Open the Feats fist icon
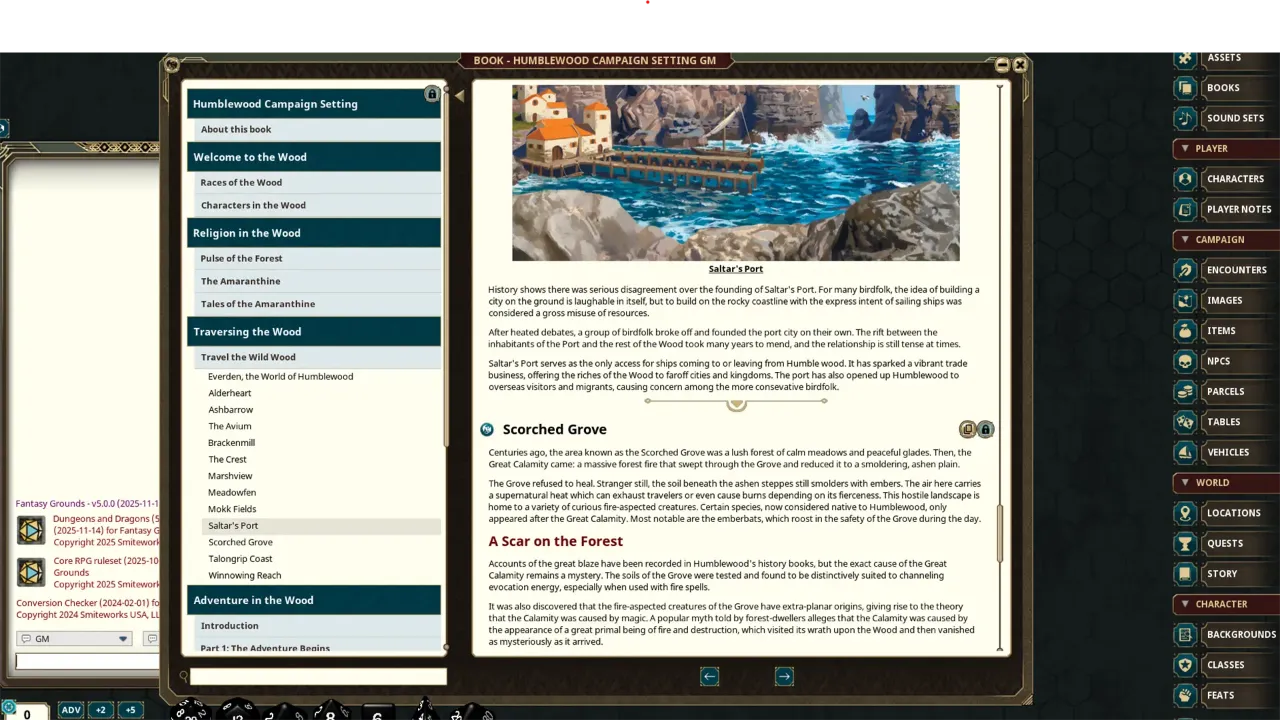The height and width of the screenshot is (720, 1280). click(x=1185, y=695)
